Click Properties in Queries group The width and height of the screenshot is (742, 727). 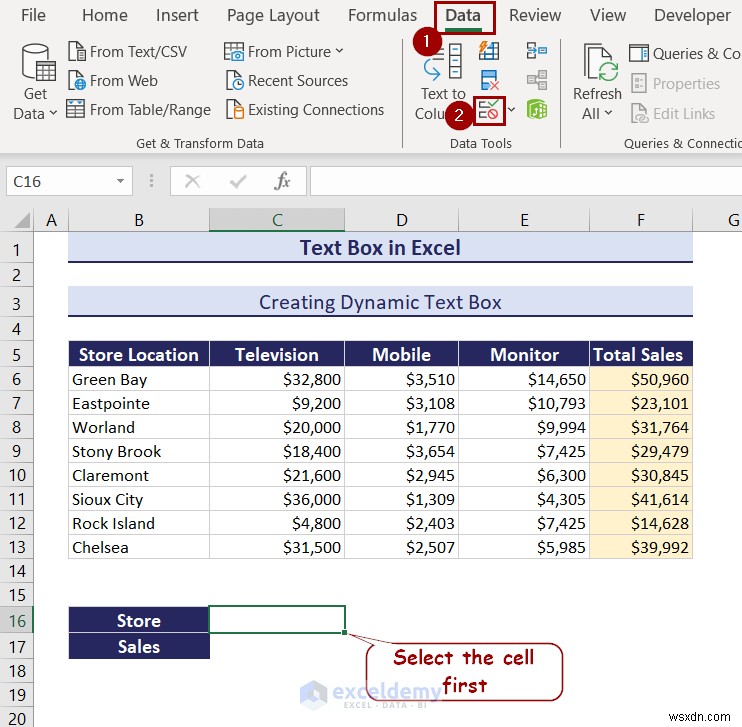(x=676, y=83)
